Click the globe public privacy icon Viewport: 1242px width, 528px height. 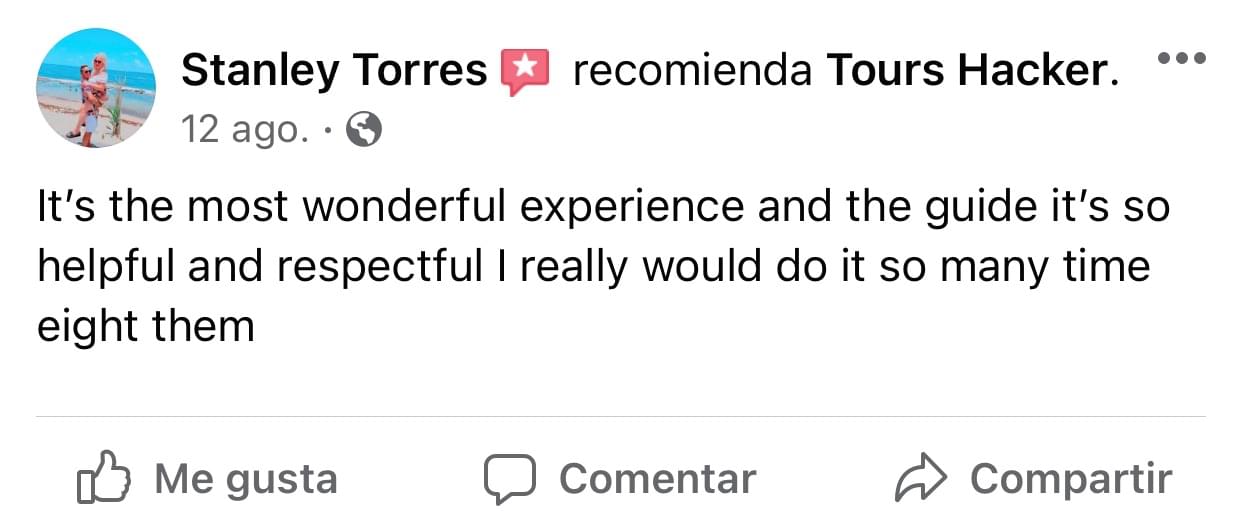pos(363,129)
